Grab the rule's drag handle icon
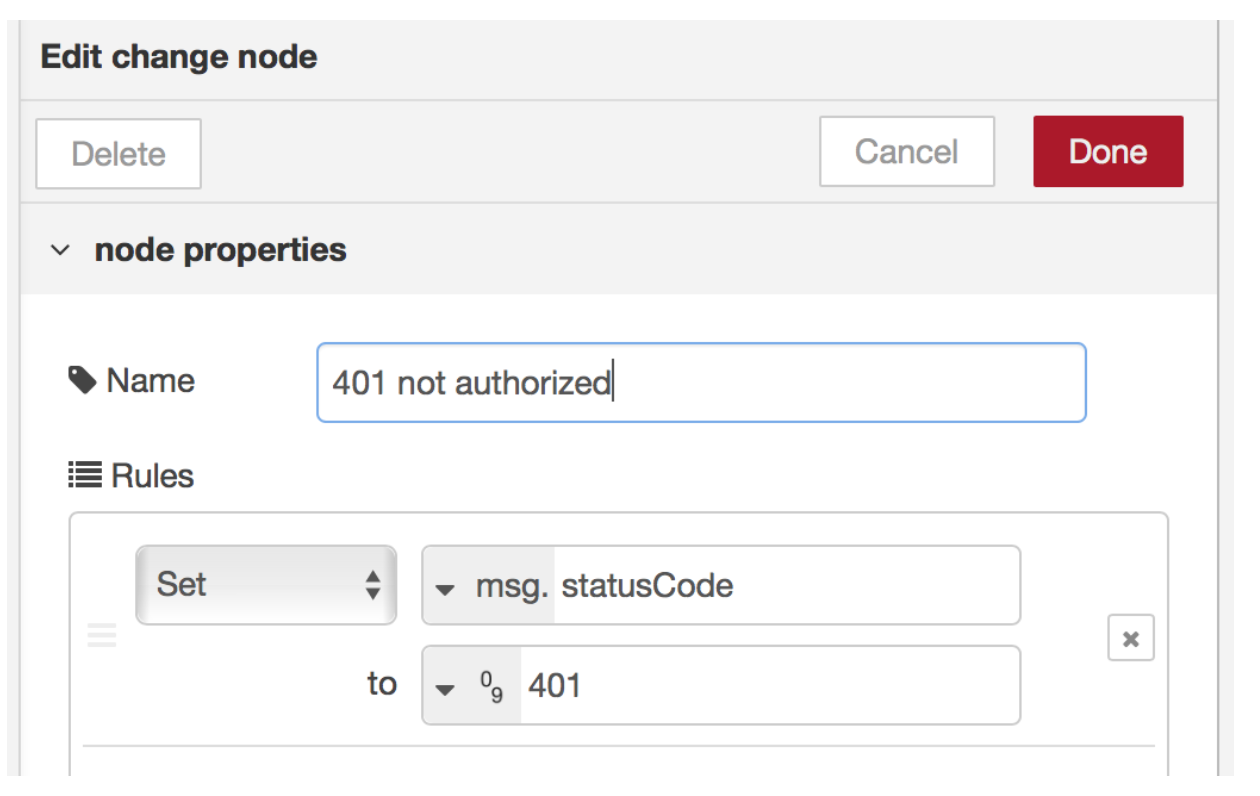The width and height of the screenshot is (1260, 796). pyautogui.click(x=102, y=635)
